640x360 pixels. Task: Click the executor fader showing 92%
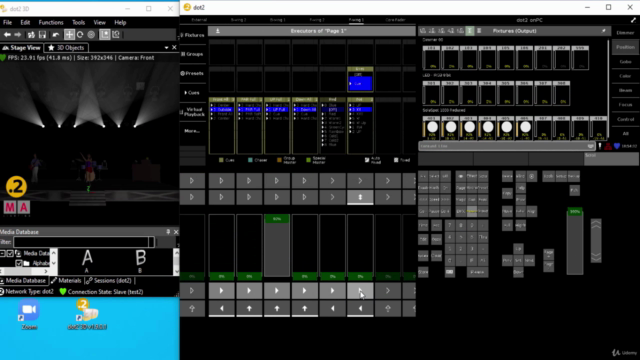(277, 246)
